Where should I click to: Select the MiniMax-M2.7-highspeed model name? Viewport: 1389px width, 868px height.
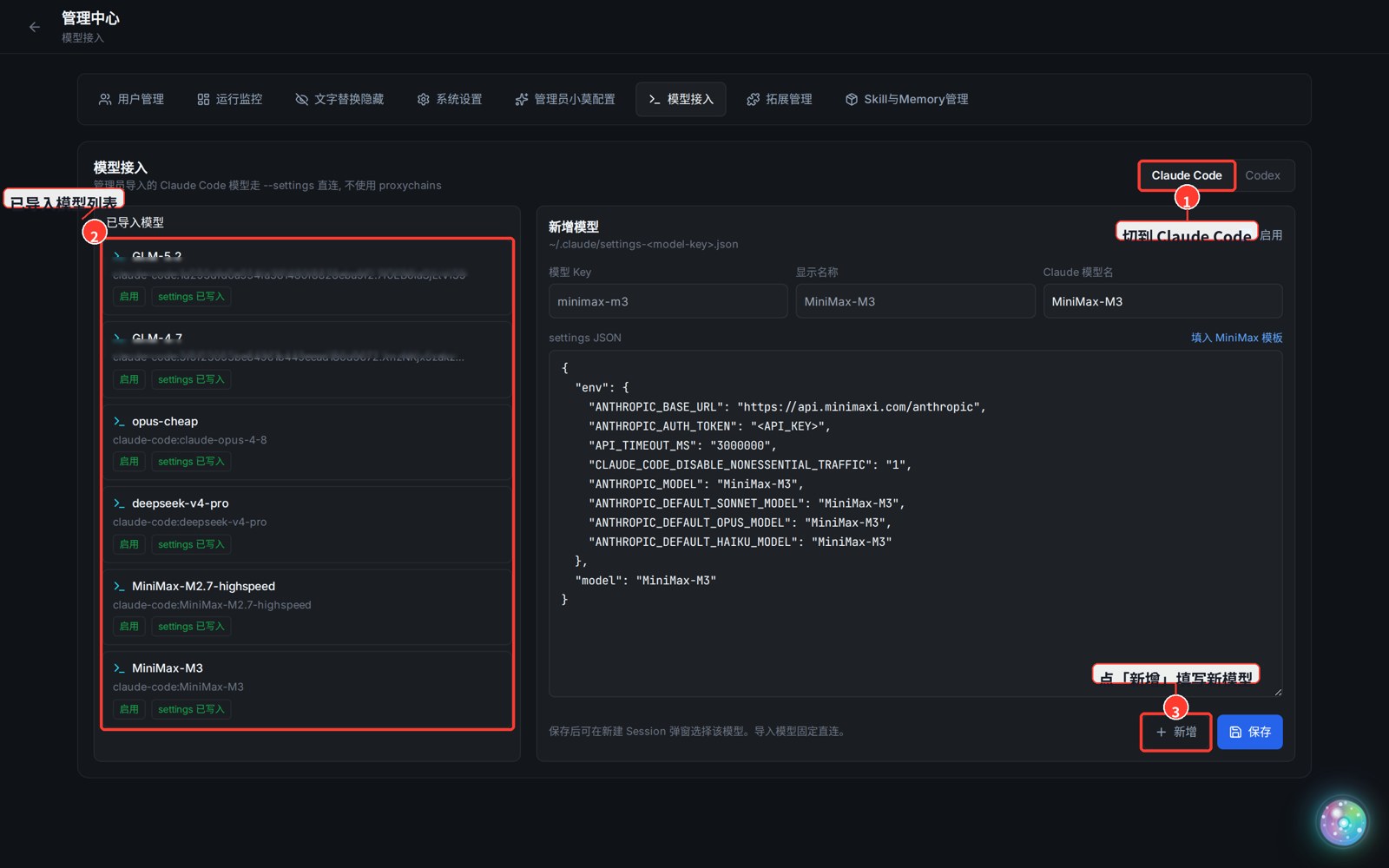pyautogui.click(x=203, y=586)
